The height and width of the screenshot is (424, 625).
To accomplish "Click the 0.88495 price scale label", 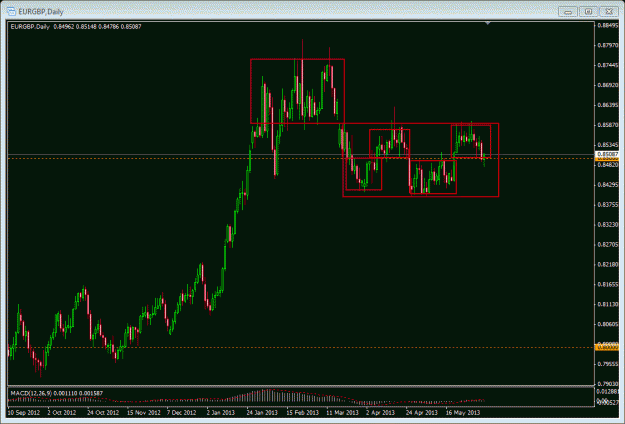I will pos(607,26).
